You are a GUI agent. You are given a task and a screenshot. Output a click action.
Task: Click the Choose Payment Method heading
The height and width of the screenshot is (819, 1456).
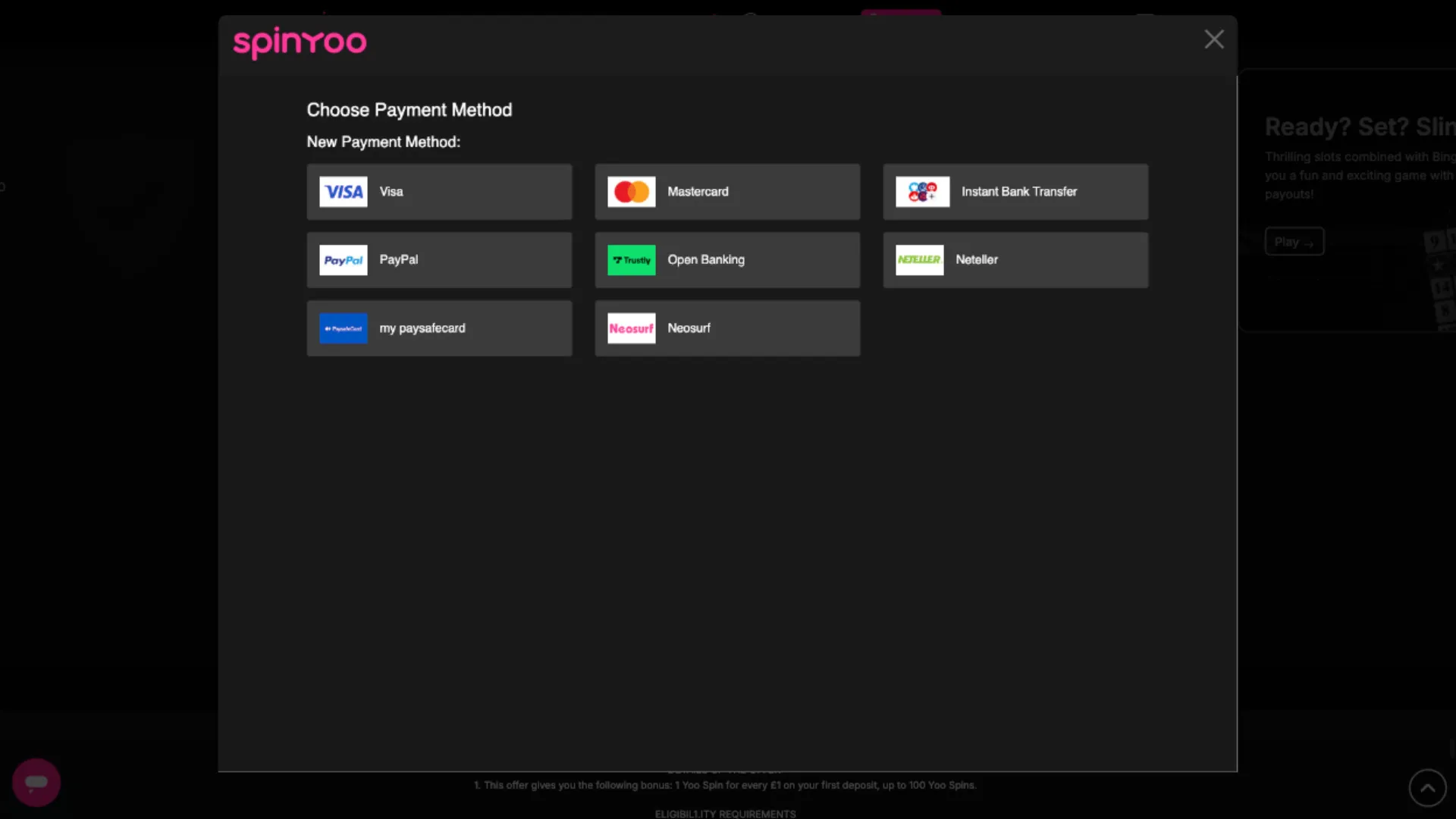pyautogui.click(x=409, y=110)
